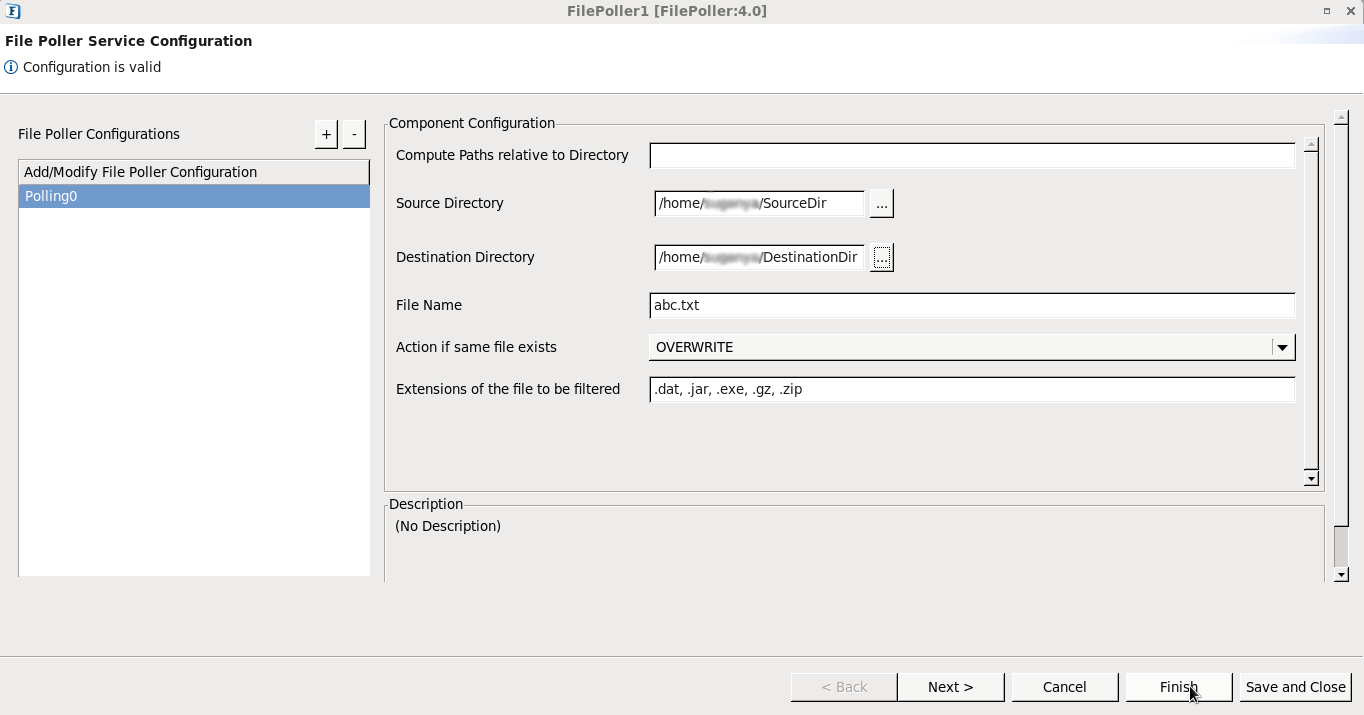Click the info icon beside Configuration is valid

coord(11,68)
